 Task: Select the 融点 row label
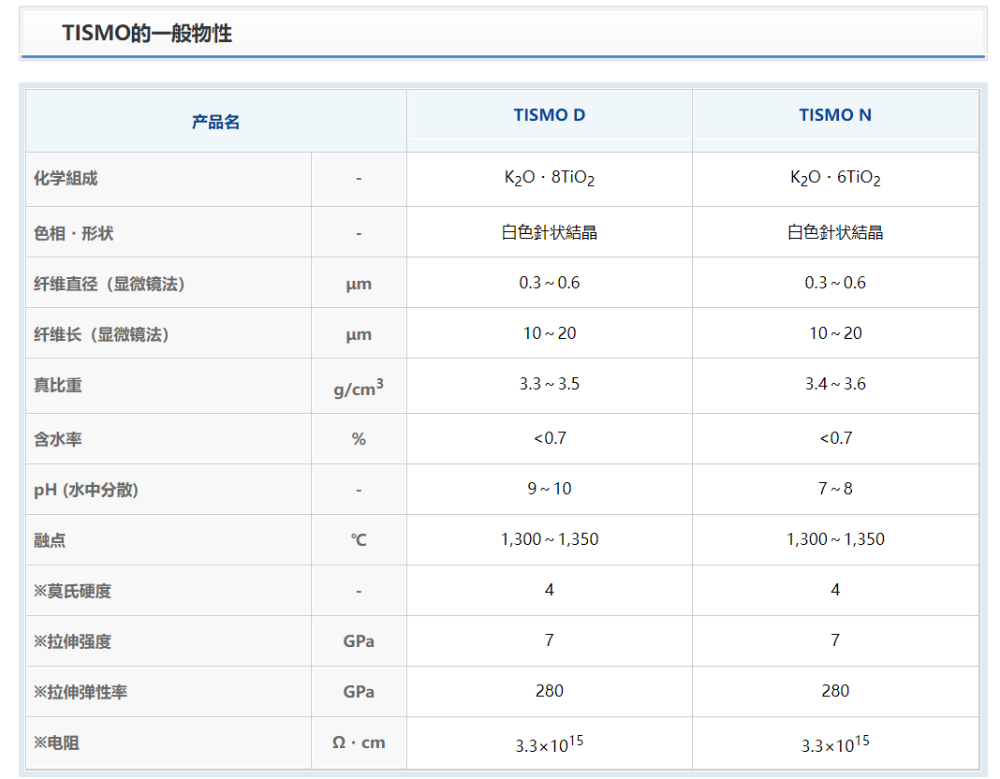click(x=49, y=540)
